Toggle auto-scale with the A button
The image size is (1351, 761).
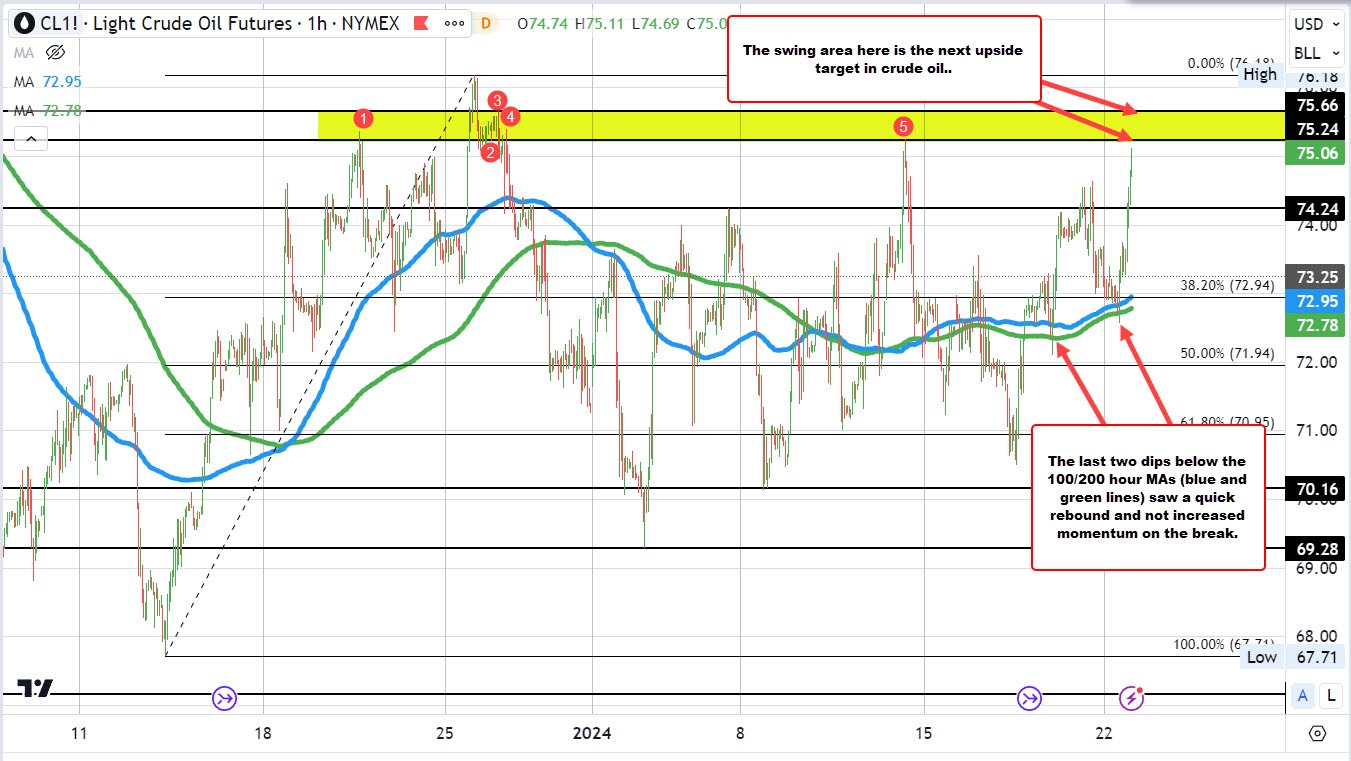pos(1303,695)
